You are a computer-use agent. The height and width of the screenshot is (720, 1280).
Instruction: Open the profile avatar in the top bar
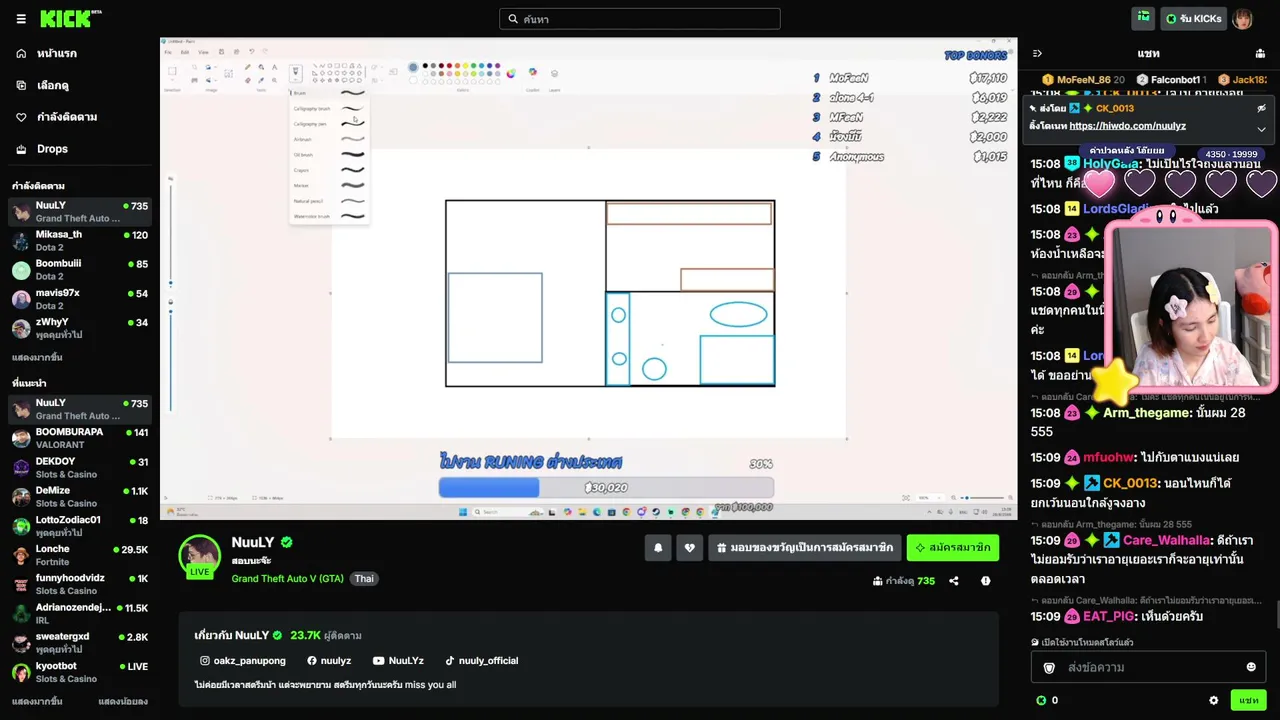click(x=1242, y=19)
